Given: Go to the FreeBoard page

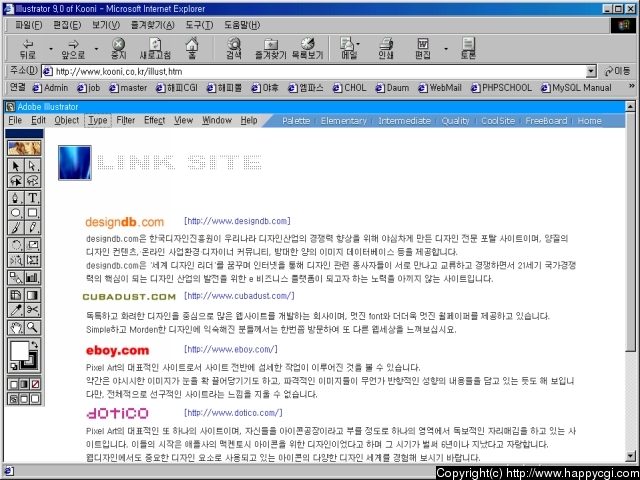Looking at the screenshot, I should tap(546, 121).
